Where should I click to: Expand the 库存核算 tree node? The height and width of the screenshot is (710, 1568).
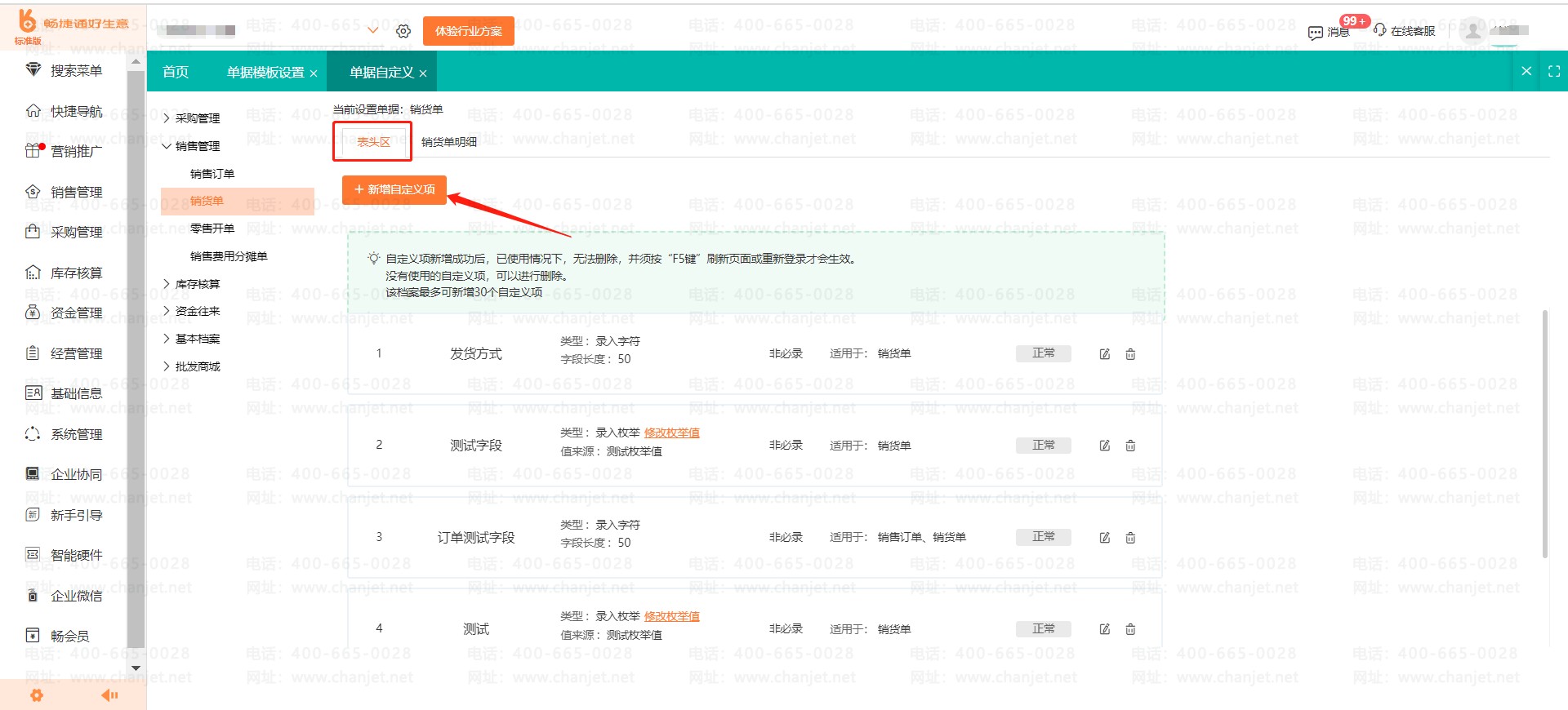(x=167, y=284)
